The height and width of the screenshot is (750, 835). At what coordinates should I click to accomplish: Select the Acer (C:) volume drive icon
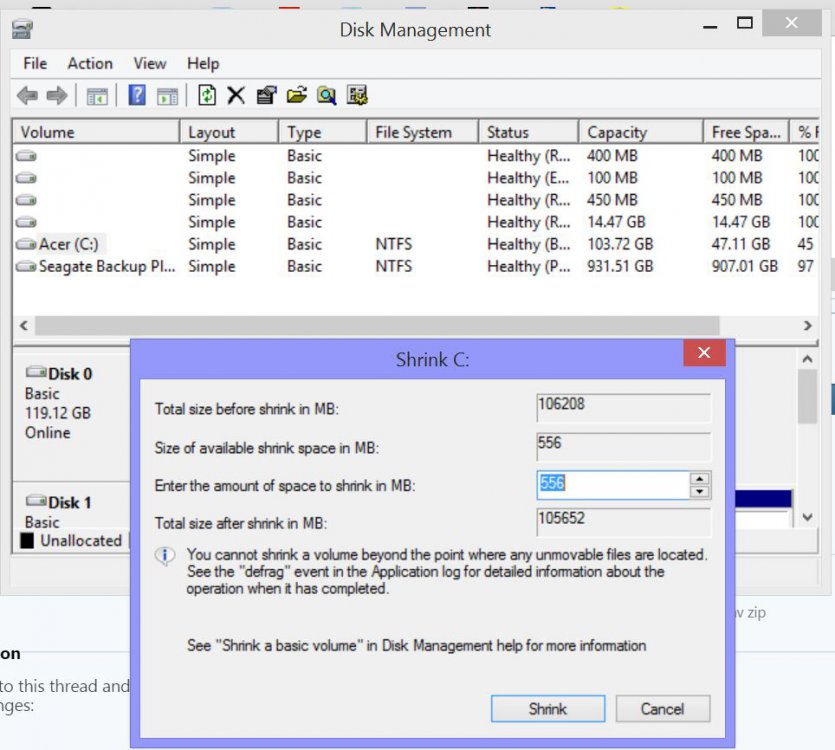[26, 244]
